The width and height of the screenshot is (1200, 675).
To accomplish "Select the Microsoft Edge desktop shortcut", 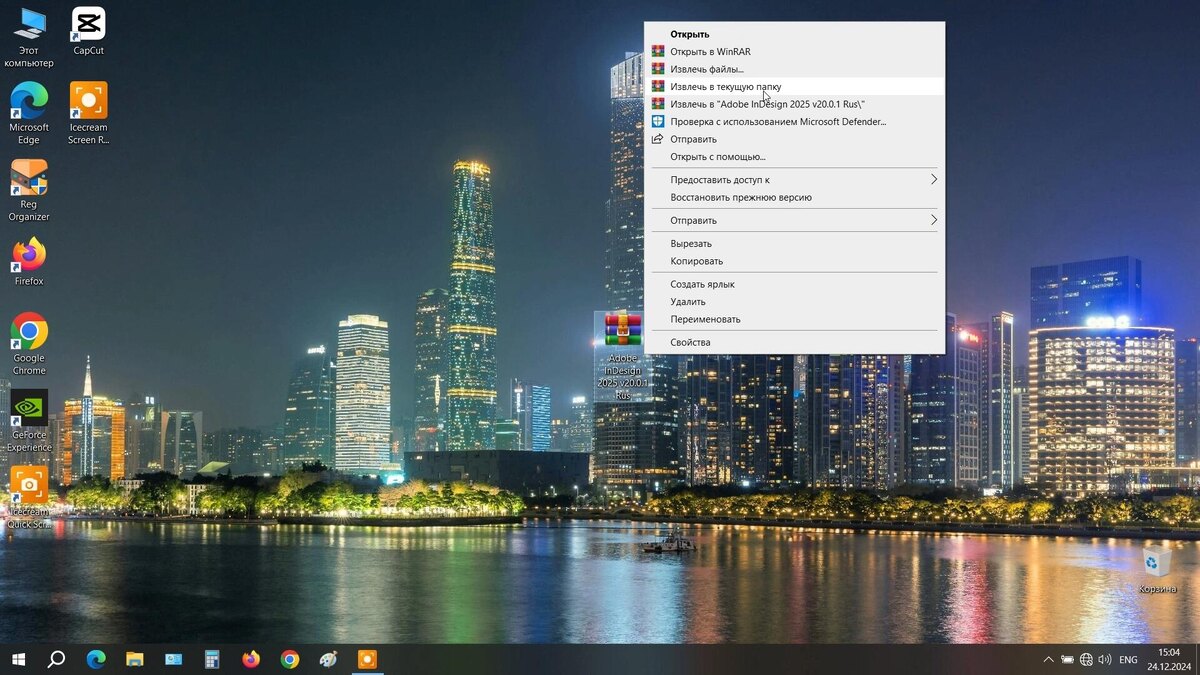I will point(29,113).
